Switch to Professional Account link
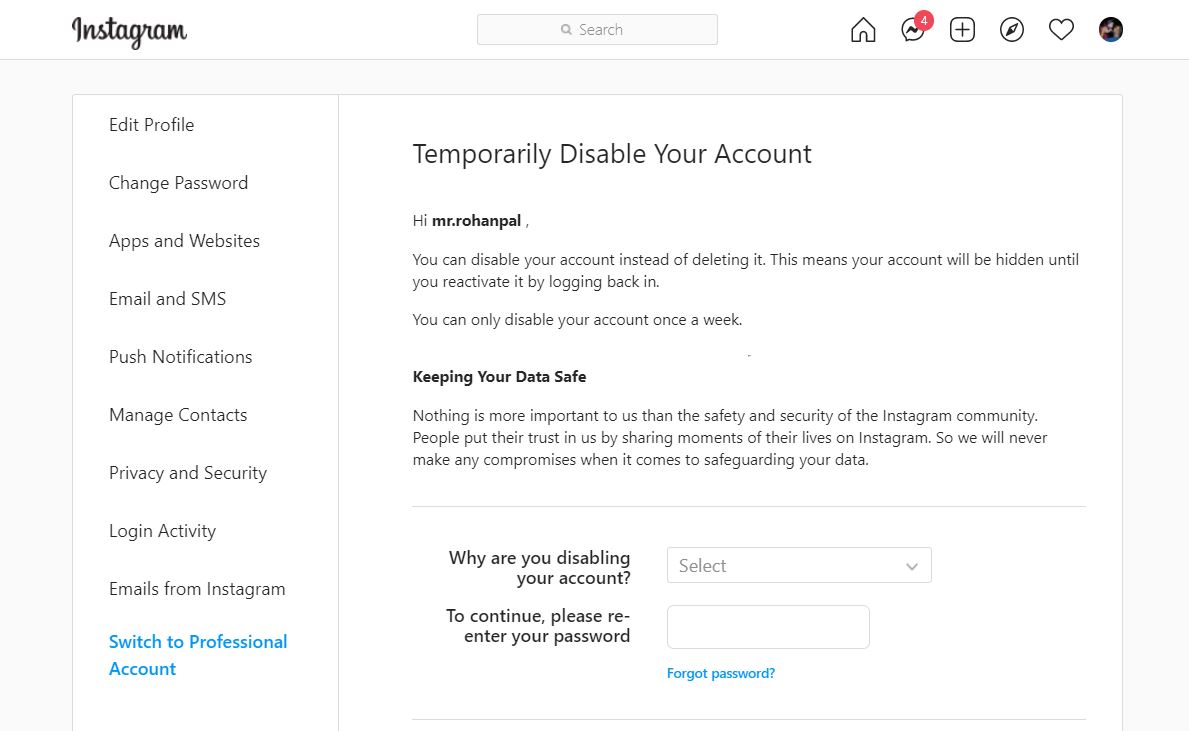The image size is (1189, 731). click(x=198, y=655)
